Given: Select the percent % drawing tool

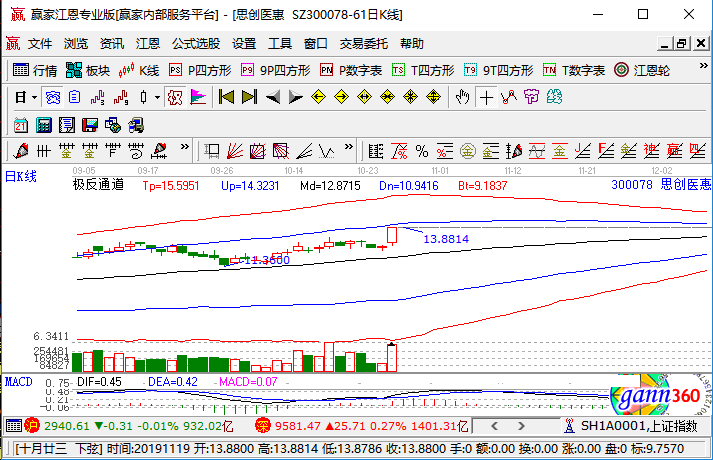Looking at the screenshot, I should pos(422,151).
